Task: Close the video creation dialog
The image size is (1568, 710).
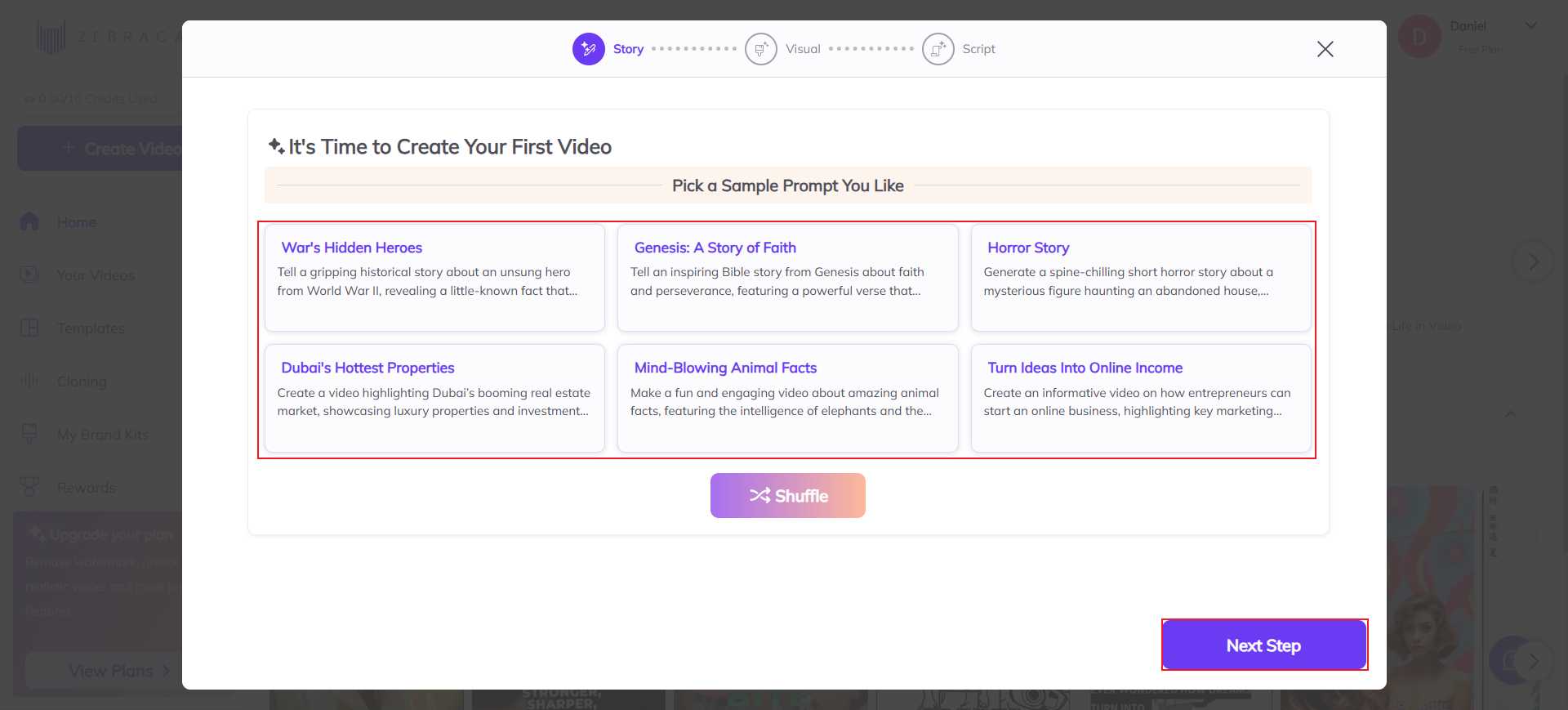Action: tap(1325, 49)
